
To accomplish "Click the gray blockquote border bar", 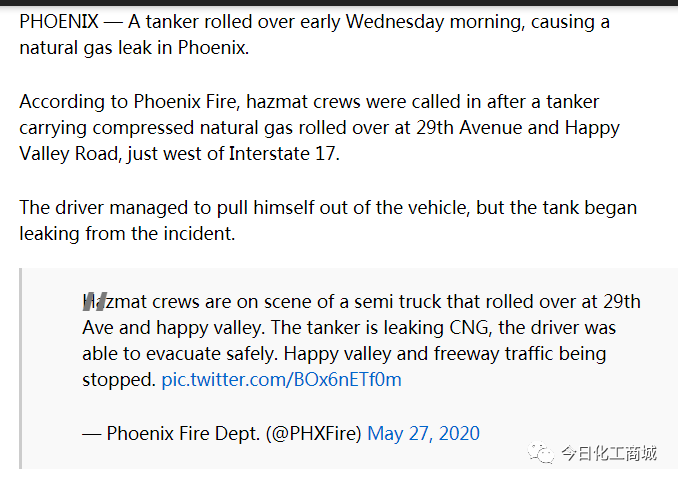I will point(20,368).
